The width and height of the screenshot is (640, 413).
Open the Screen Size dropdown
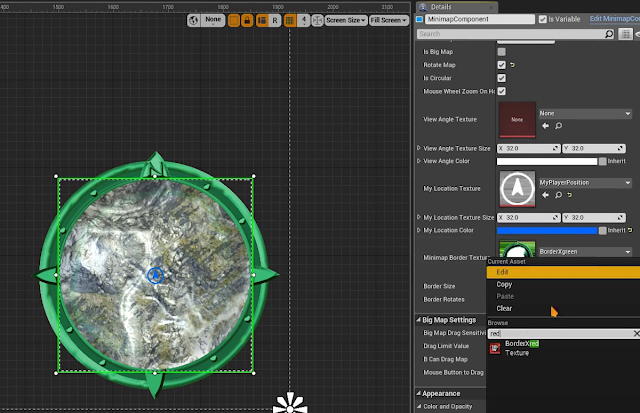pos(345,20)
